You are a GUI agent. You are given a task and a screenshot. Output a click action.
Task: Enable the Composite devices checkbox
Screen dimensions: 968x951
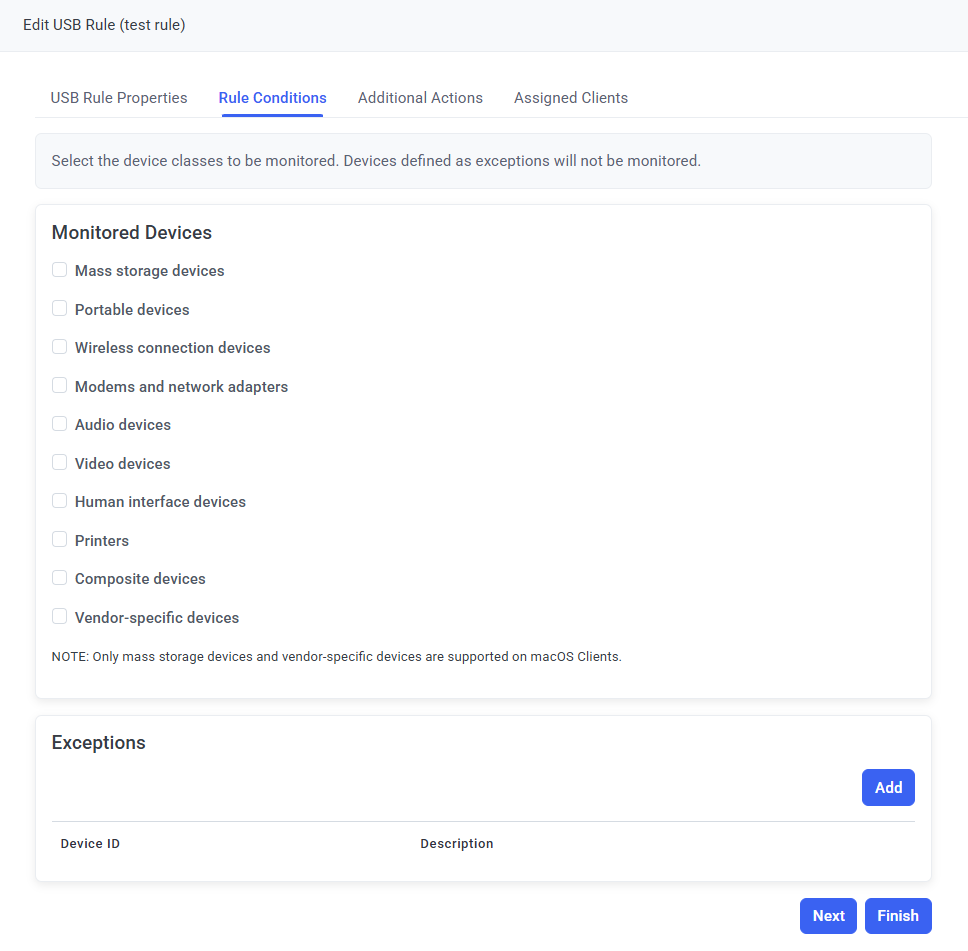coord(60,578)
